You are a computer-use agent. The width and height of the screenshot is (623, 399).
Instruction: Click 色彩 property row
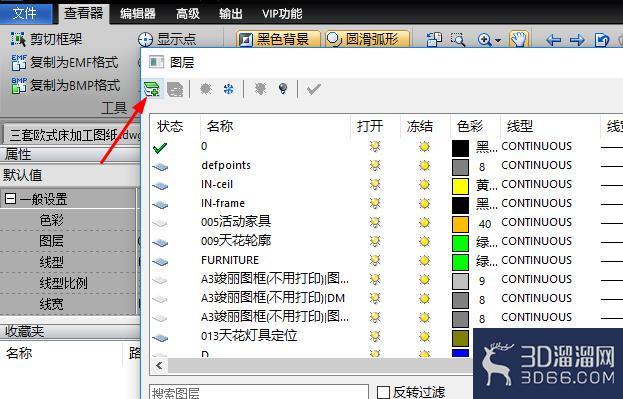click(68, 220)
